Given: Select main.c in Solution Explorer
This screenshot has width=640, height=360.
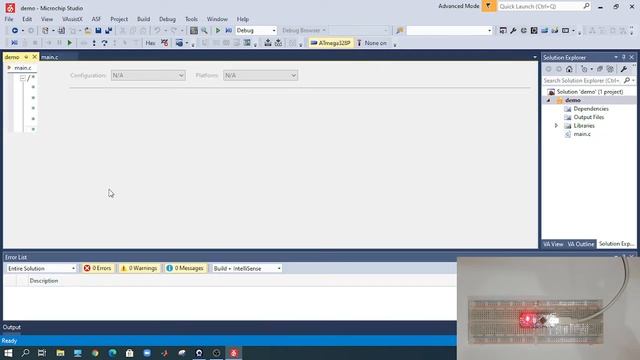Looking at the screenshot, I should [x=582, y=134].
